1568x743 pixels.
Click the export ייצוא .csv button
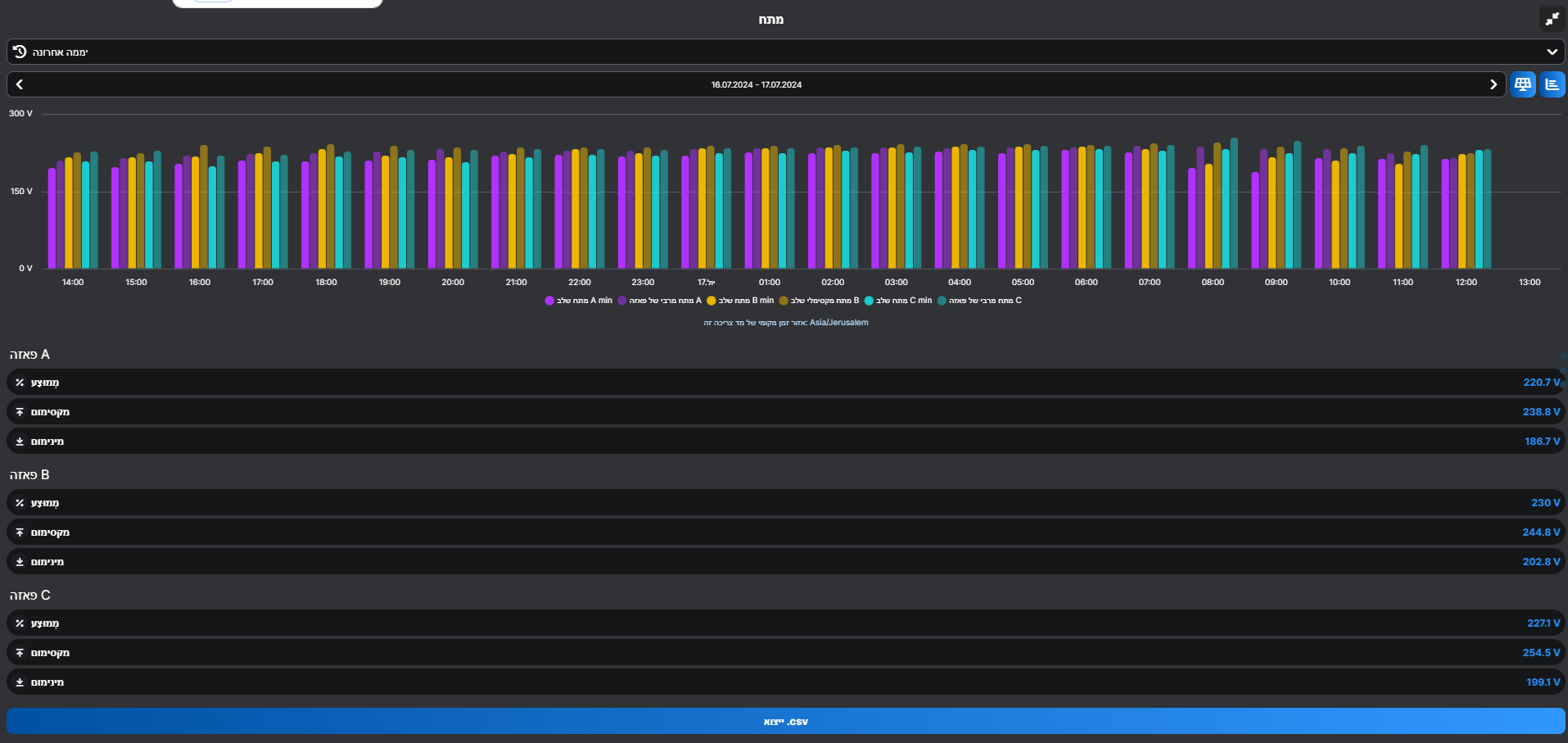point(786,722)
